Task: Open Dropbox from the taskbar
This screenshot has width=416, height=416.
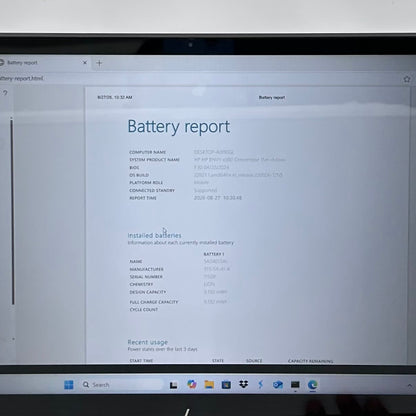Action: [x=244, y=385]
